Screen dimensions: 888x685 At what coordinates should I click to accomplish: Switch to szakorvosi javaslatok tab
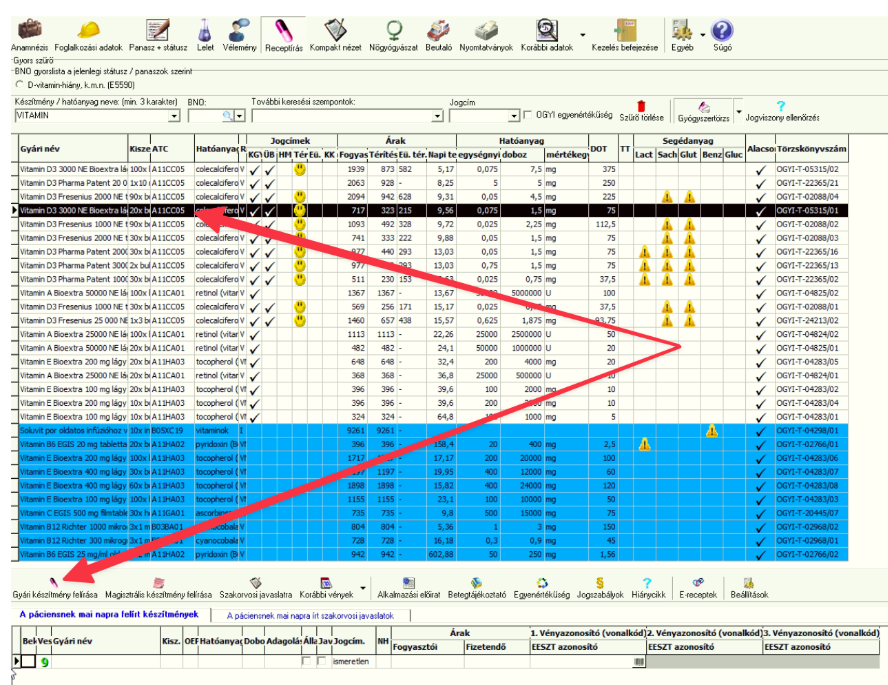coord(310,615)
